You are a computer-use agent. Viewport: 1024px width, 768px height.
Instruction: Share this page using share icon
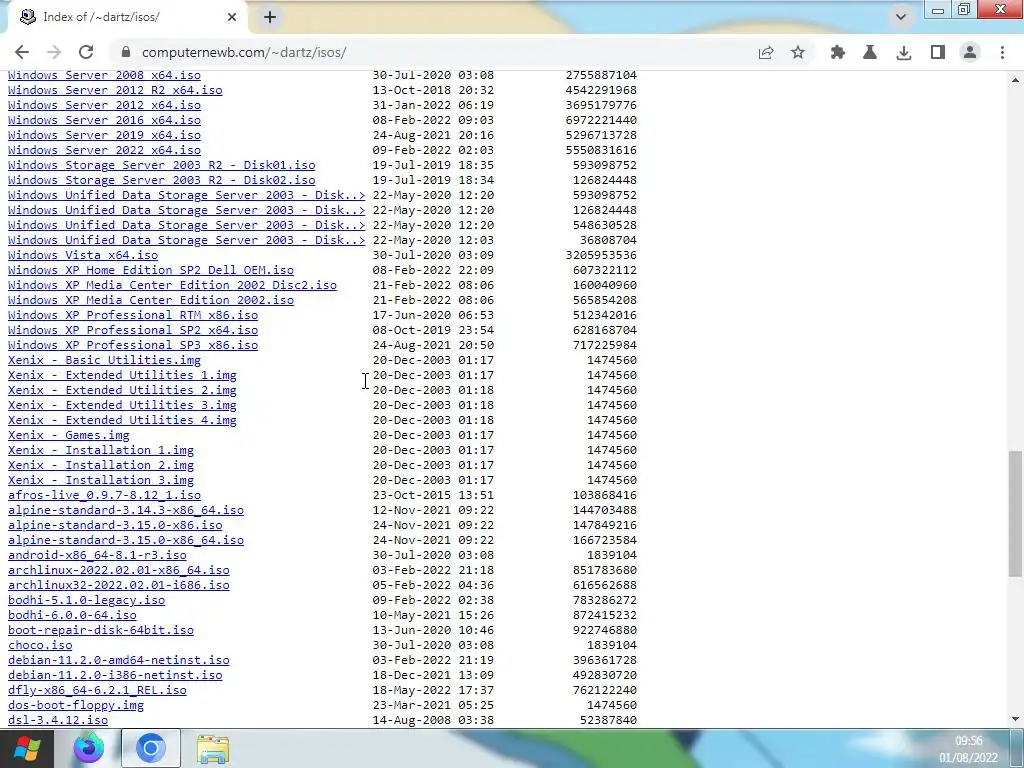(766, 52)
